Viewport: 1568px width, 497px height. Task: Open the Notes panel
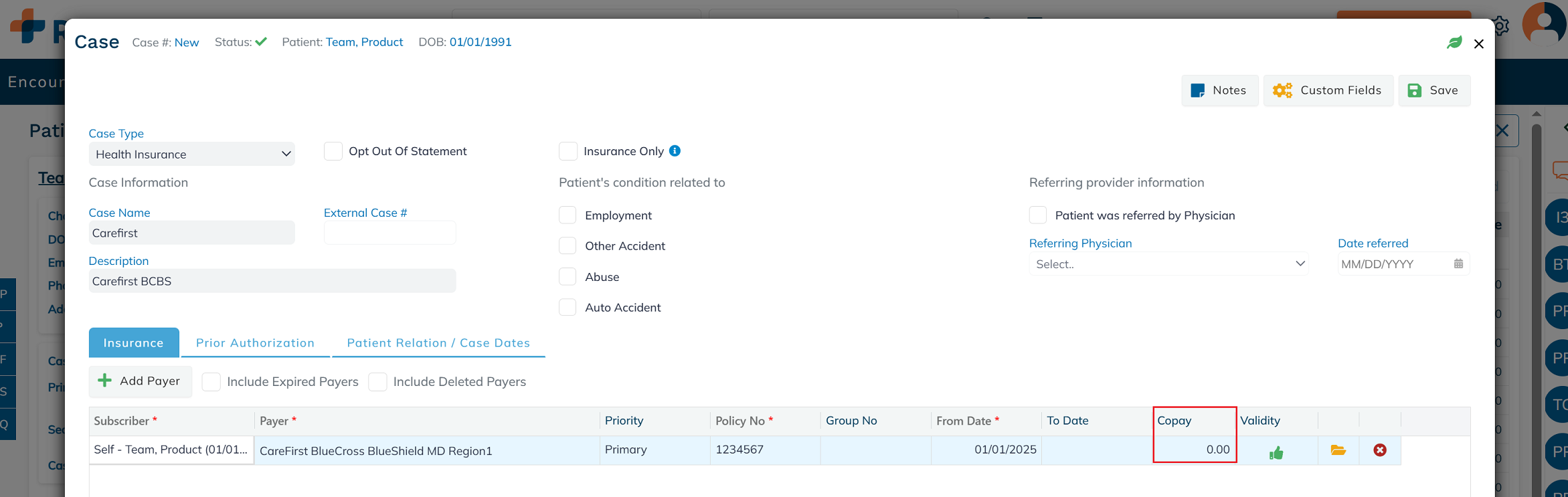(x=1219, y=90)
